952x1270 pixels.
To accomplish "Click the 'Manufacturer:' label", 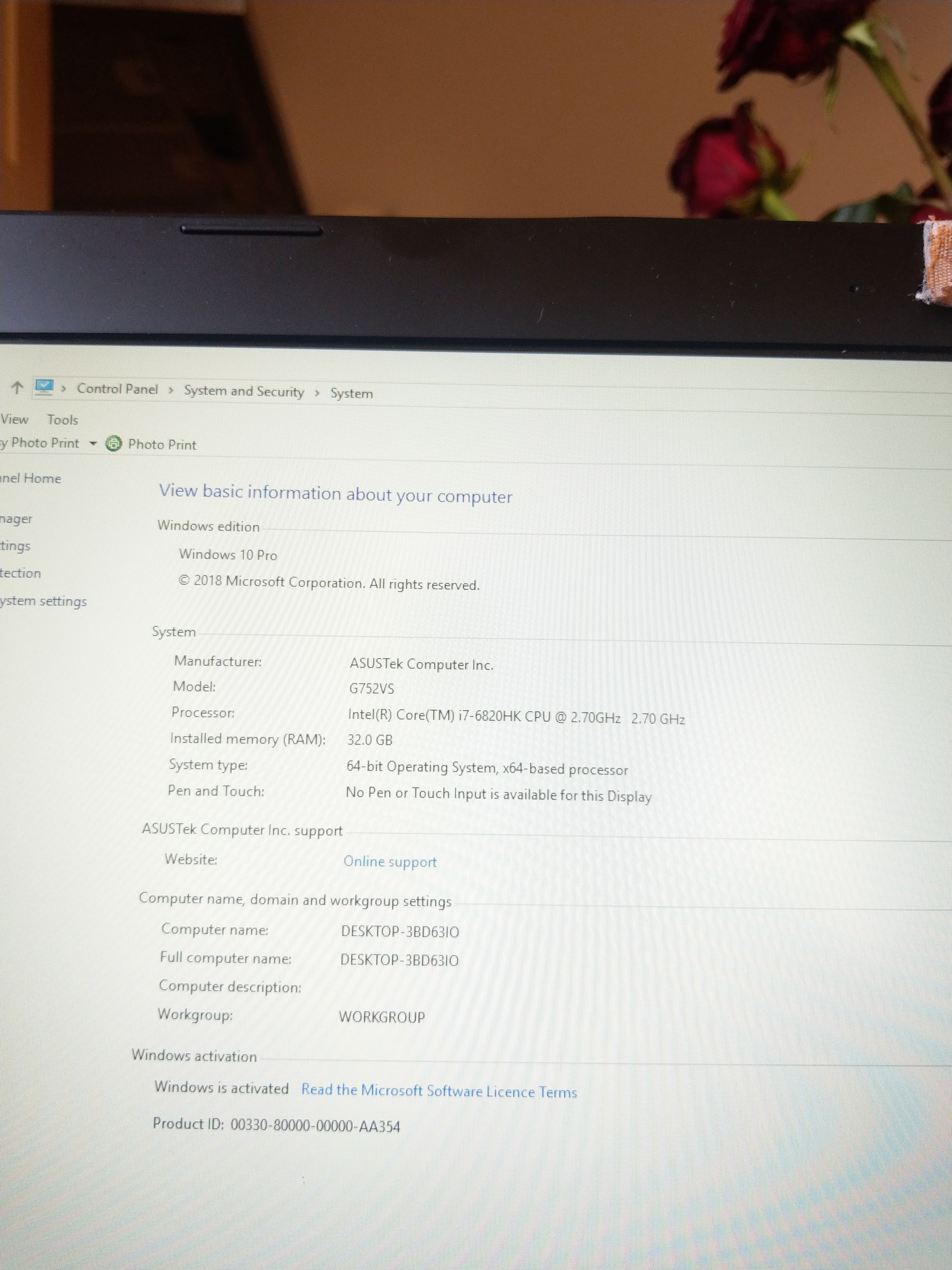I will pyautogui.click(x=218, y=661).
